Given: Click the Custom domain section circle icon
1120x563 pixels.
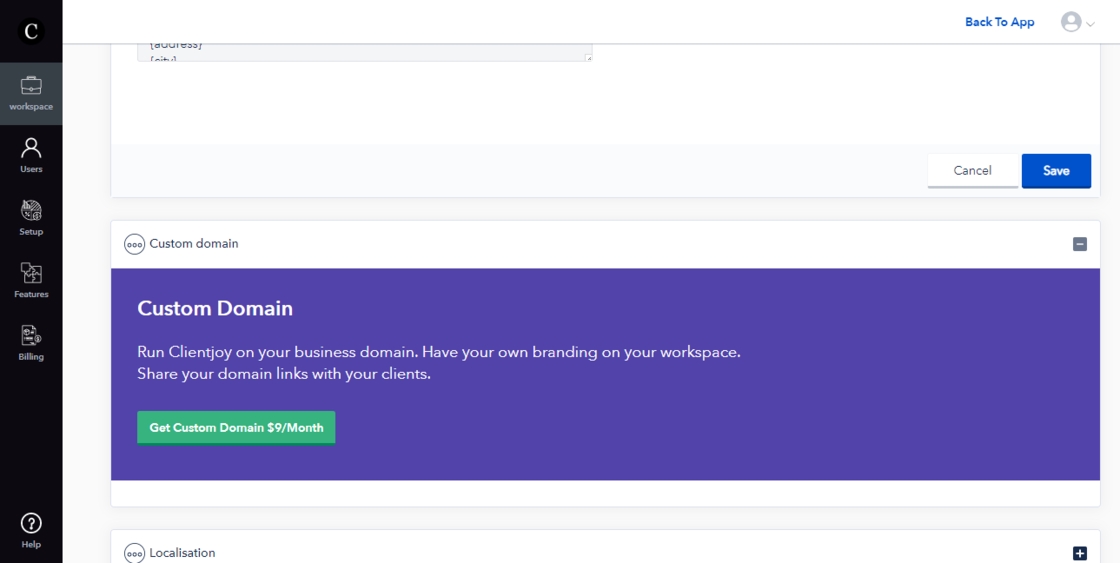Looking at the screenshot, I should coord(134,244).
